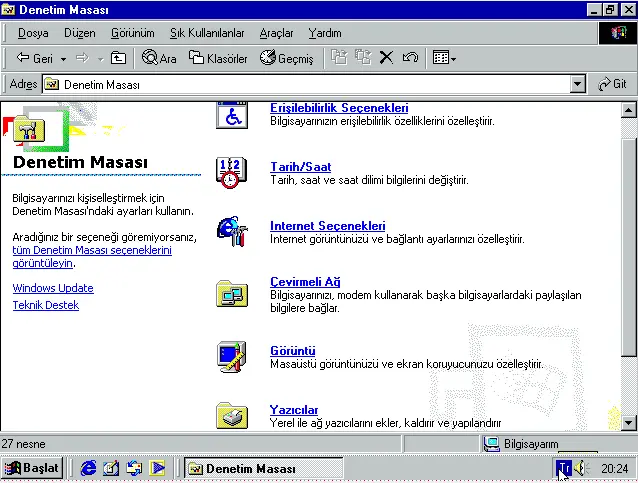Open the Görüntü monitor icon
This screenshot has width=638, height=483.
231,357
